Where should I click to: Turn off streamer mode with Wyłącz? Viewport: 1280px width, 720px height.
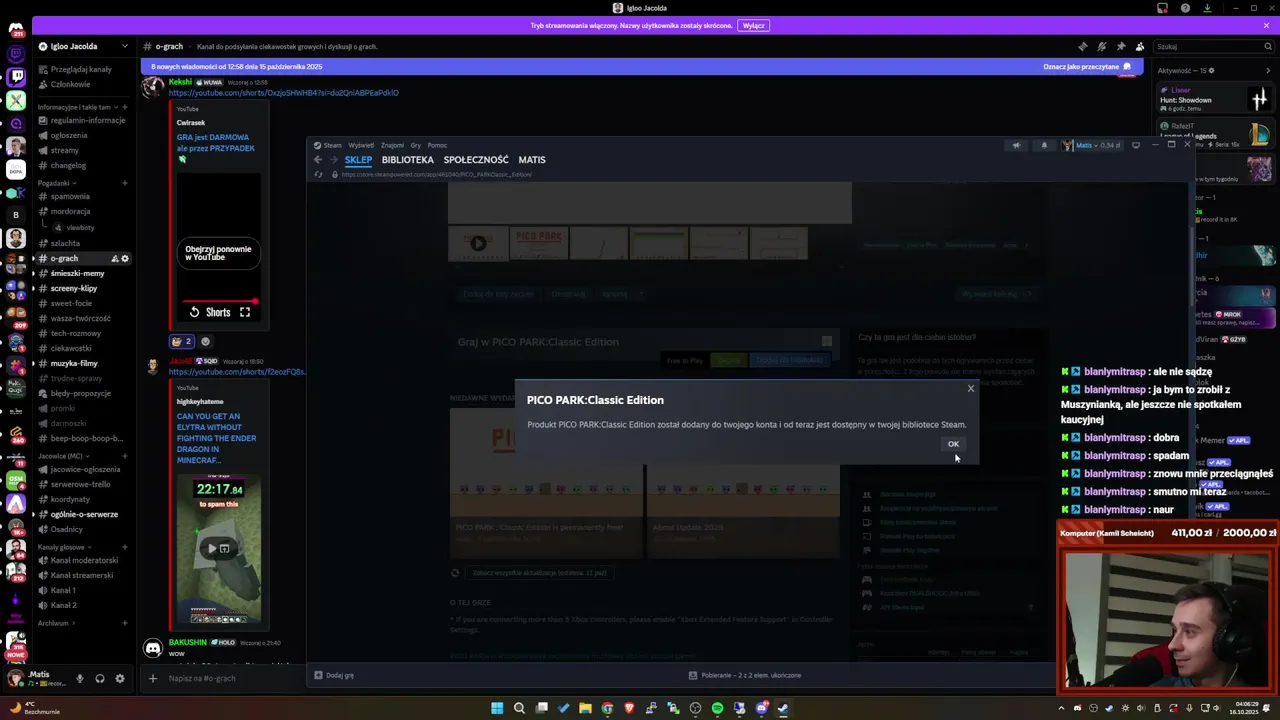(x=753, y=26)
